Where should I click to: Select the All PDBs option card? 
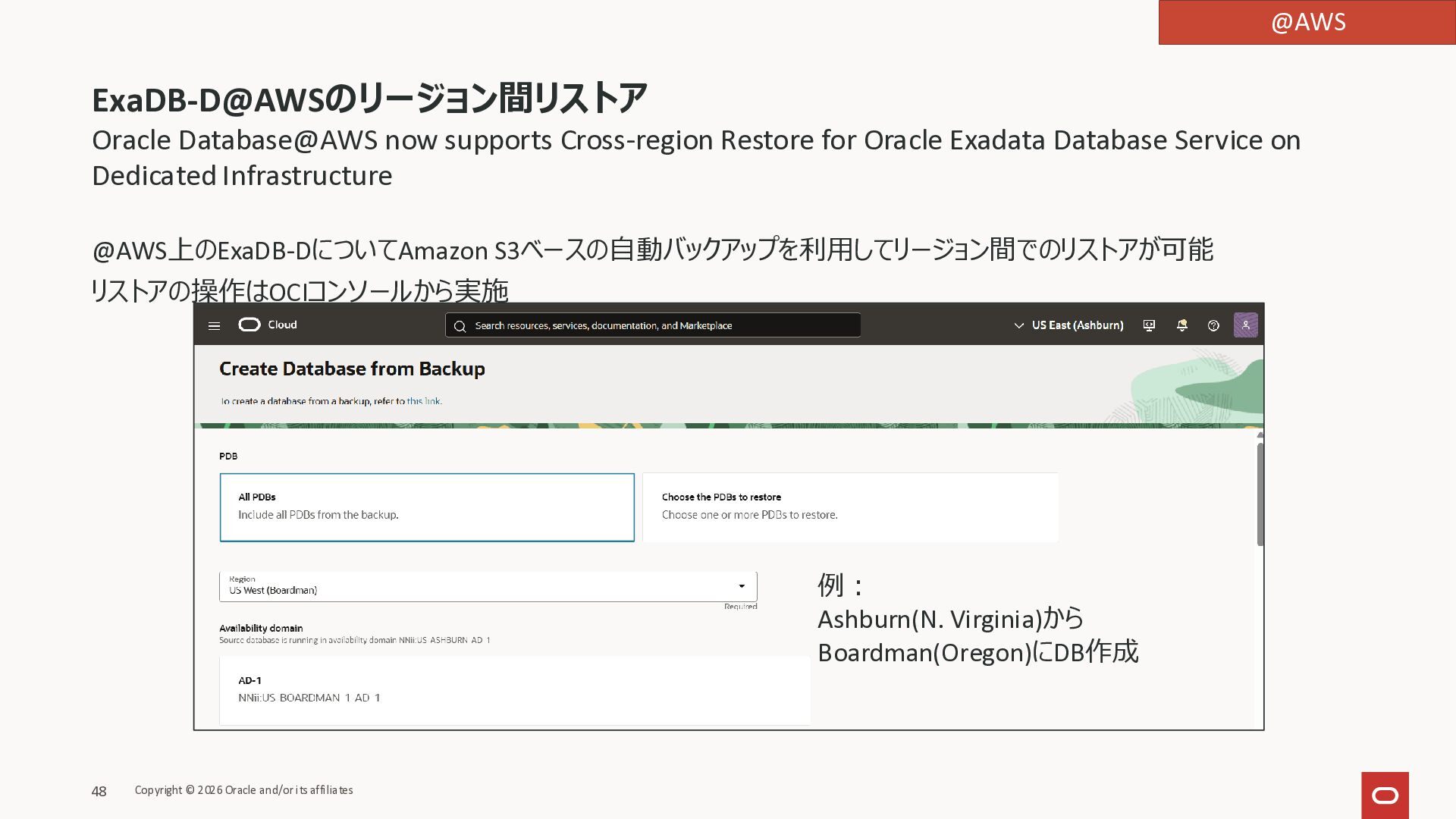point(427,507)
